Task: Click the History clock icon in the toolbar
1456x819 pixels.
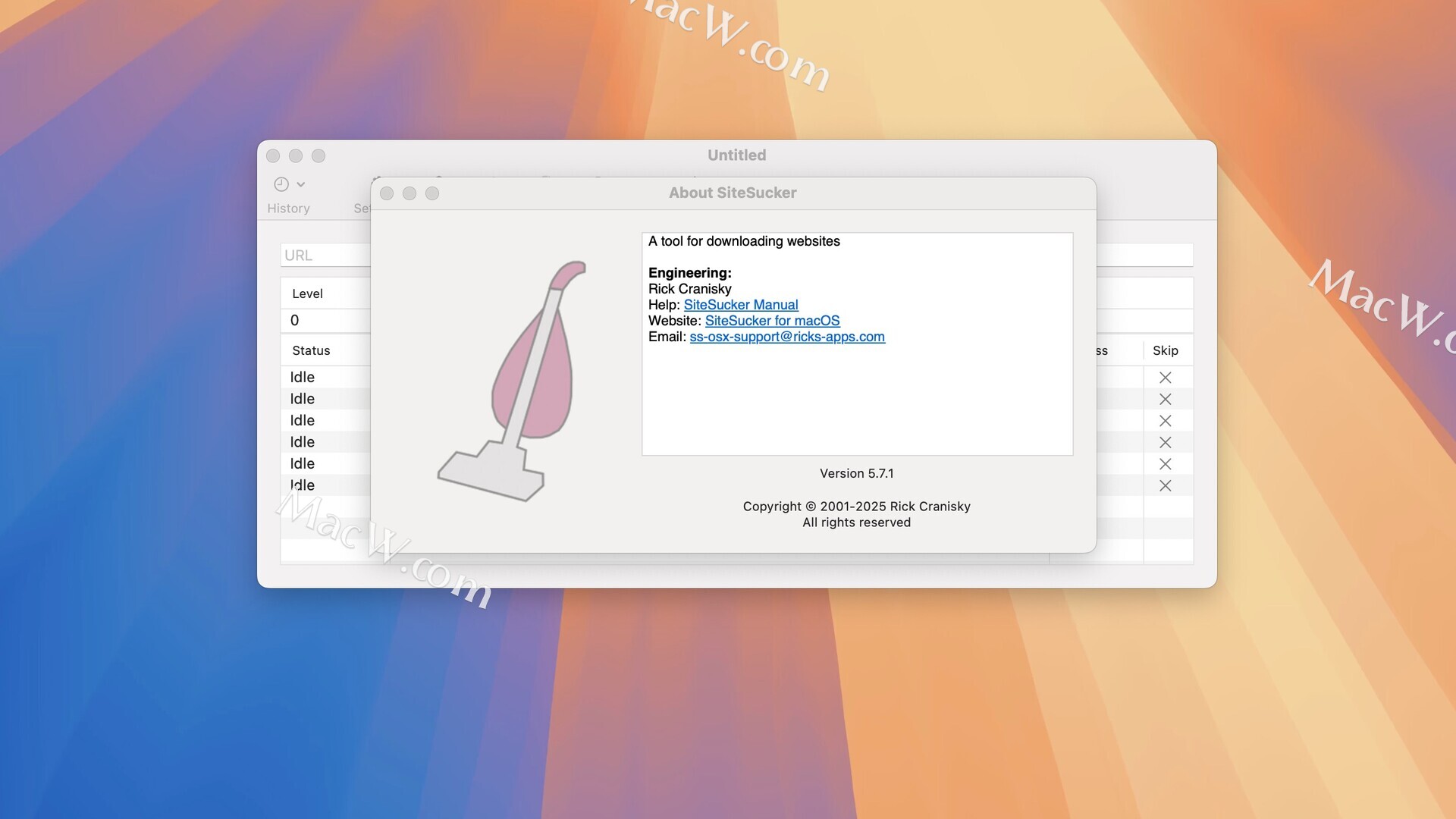Action: coord(281,184)
